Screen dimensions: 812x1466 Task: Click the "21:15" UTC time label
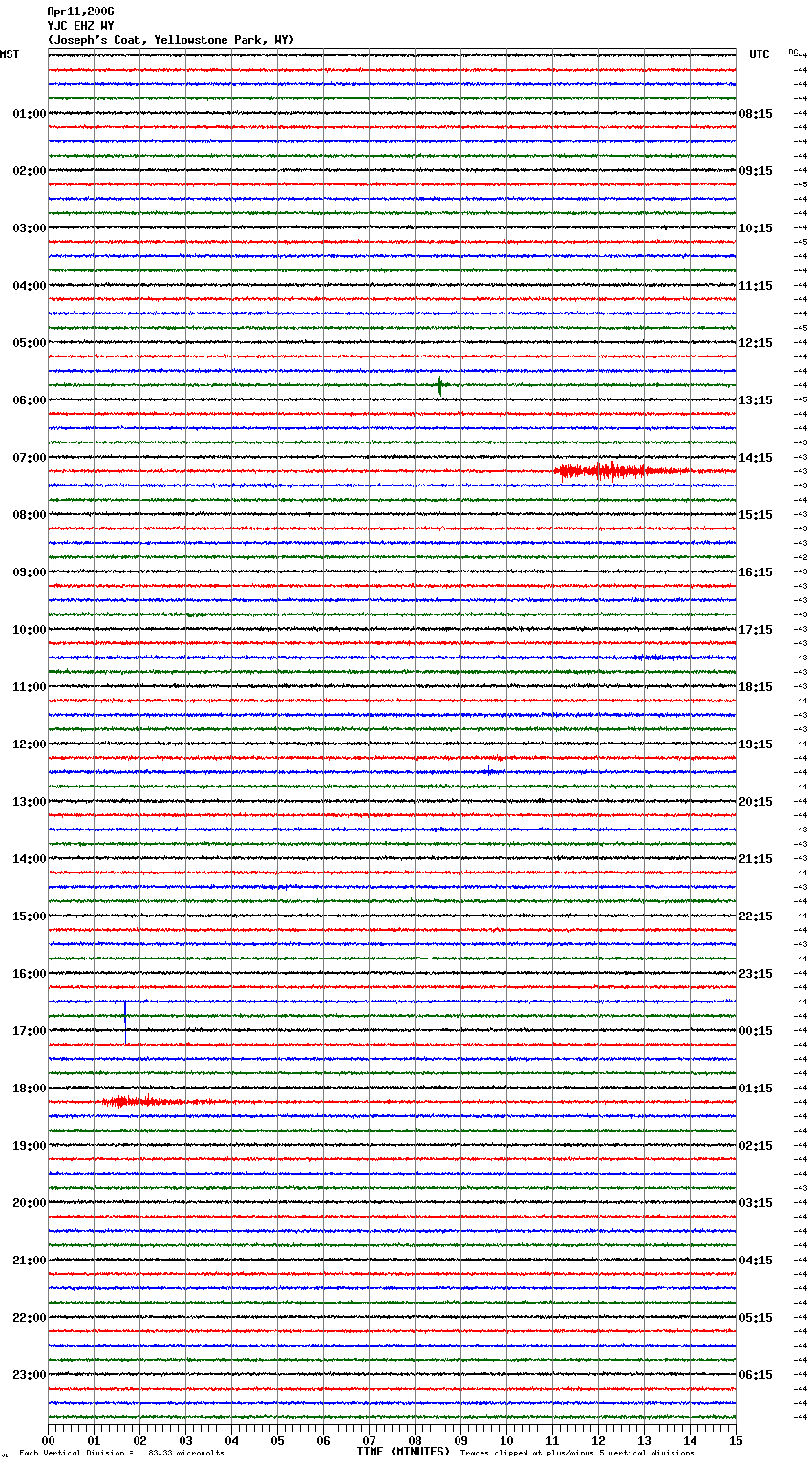coord(756,859)
